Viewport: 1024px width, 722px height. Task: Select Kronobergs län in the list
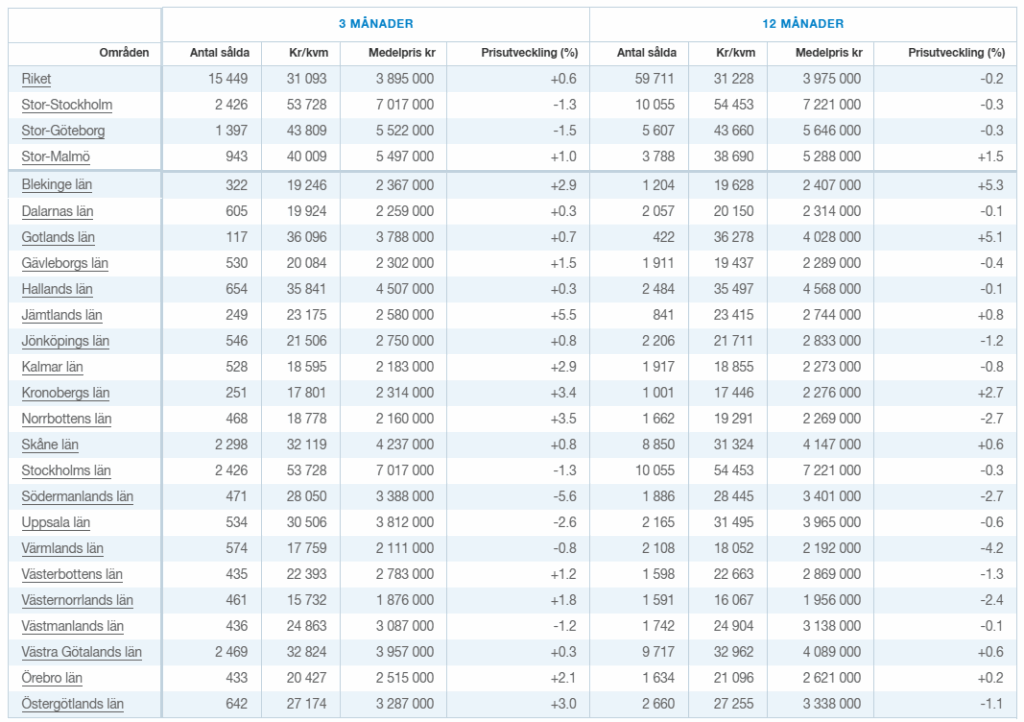click(65, 393)
